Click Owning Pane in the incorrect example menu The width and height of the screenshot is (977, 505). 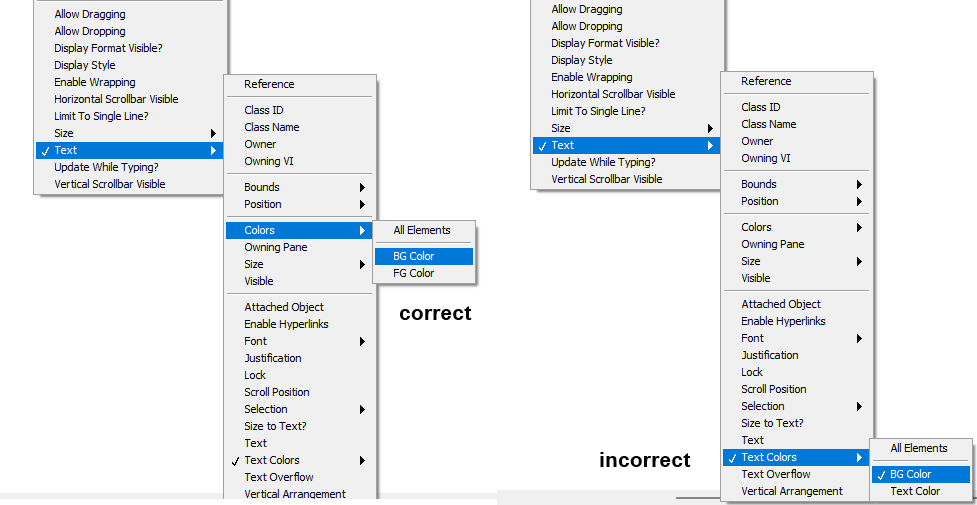click(773, 244)
